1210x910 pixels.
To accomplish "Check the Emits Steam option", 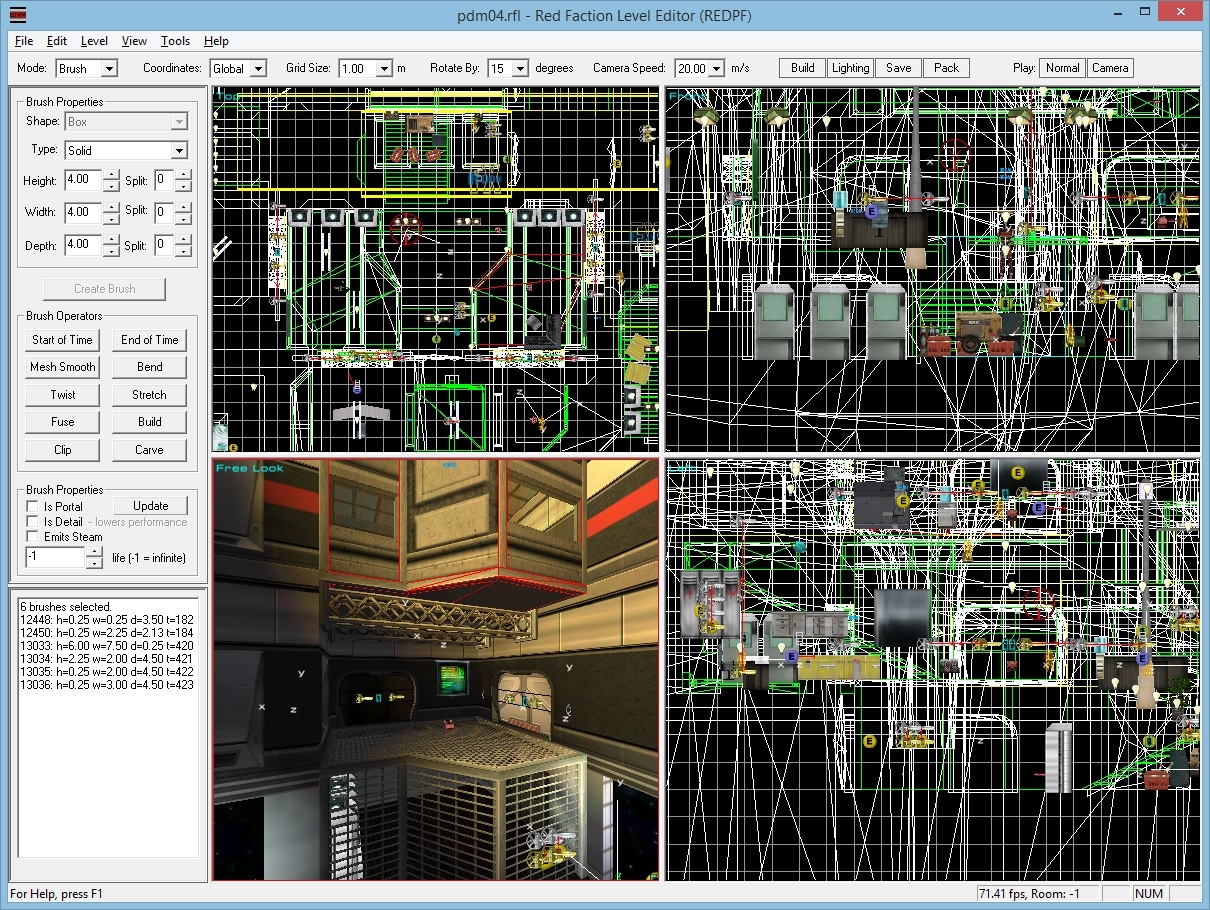I will pyautogui.click(x=32, y=537).
